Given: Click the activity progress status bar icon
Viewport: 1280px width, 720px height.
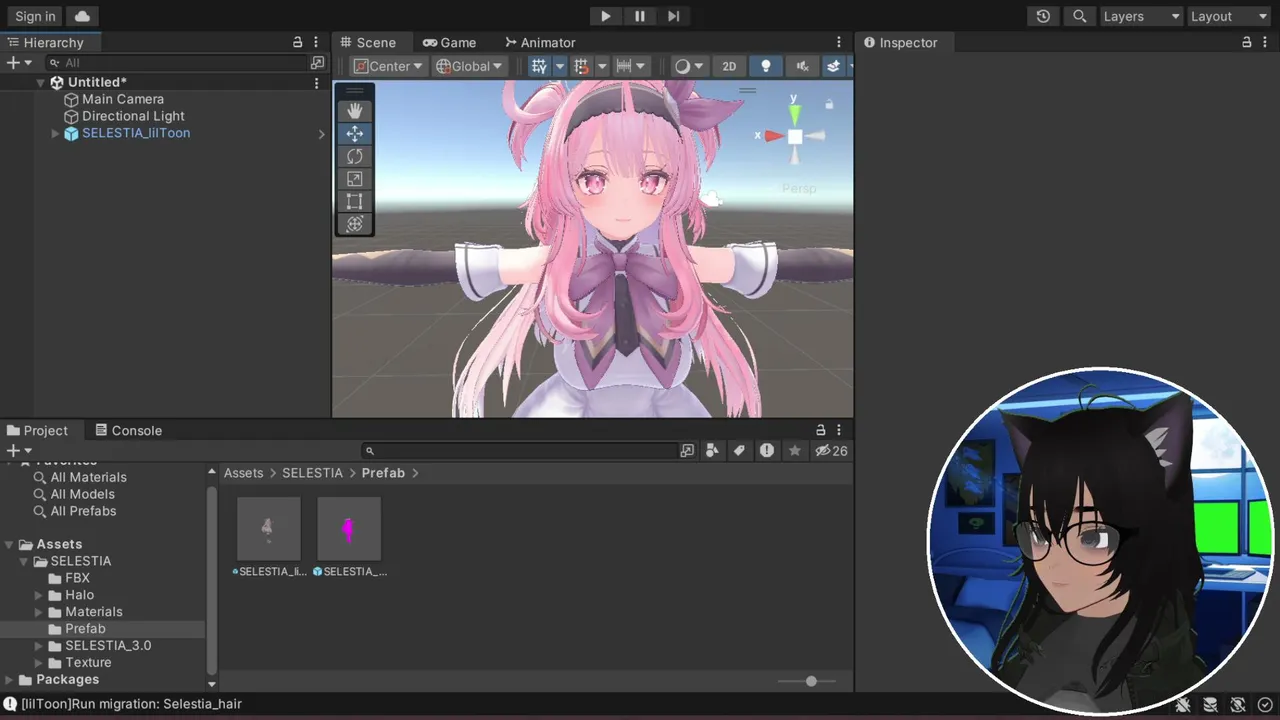Looking at the screenshot, I should [1265, 705].
